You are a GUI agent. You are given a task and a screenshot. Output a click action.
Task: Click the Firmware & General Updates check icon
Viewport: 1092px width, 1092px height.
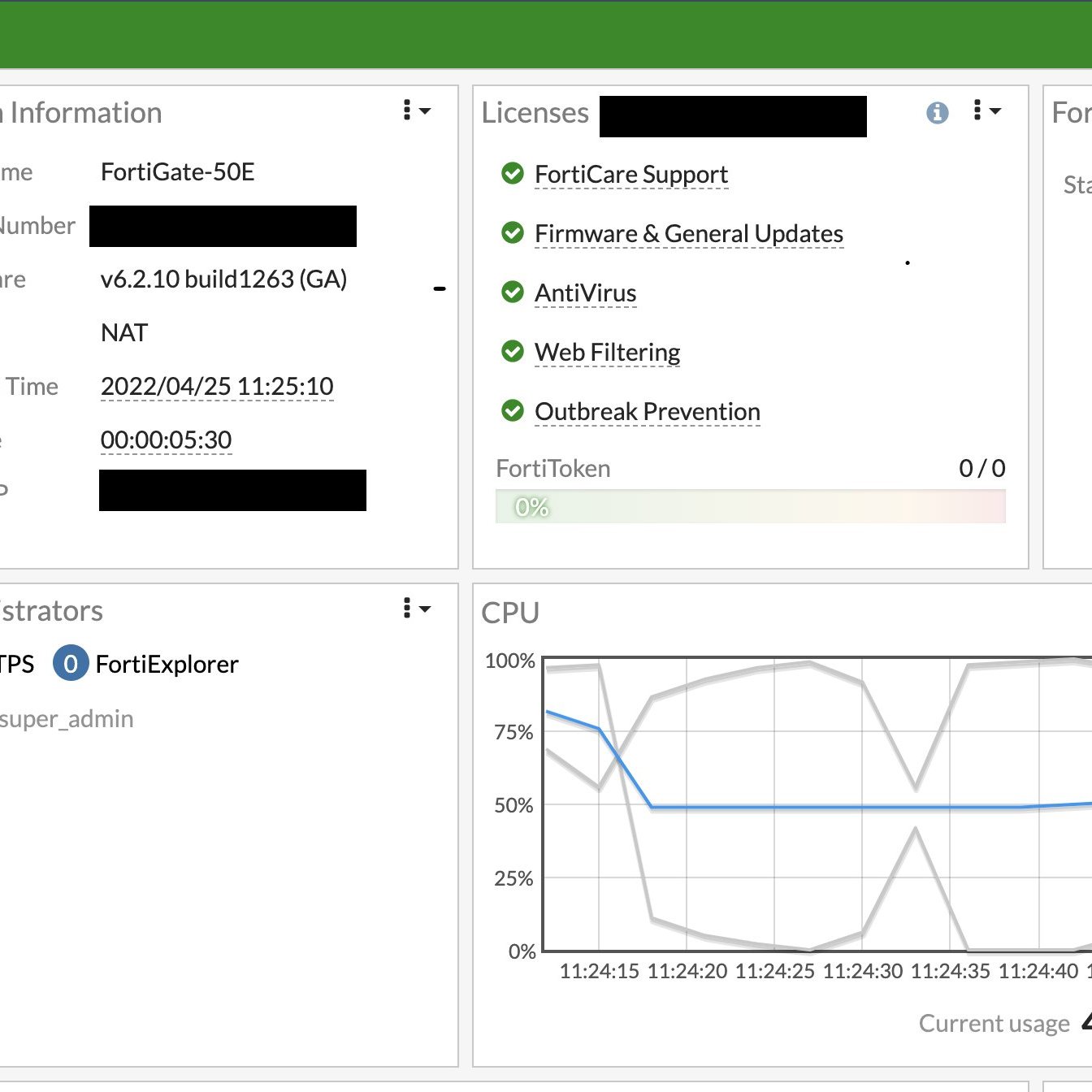513,232
